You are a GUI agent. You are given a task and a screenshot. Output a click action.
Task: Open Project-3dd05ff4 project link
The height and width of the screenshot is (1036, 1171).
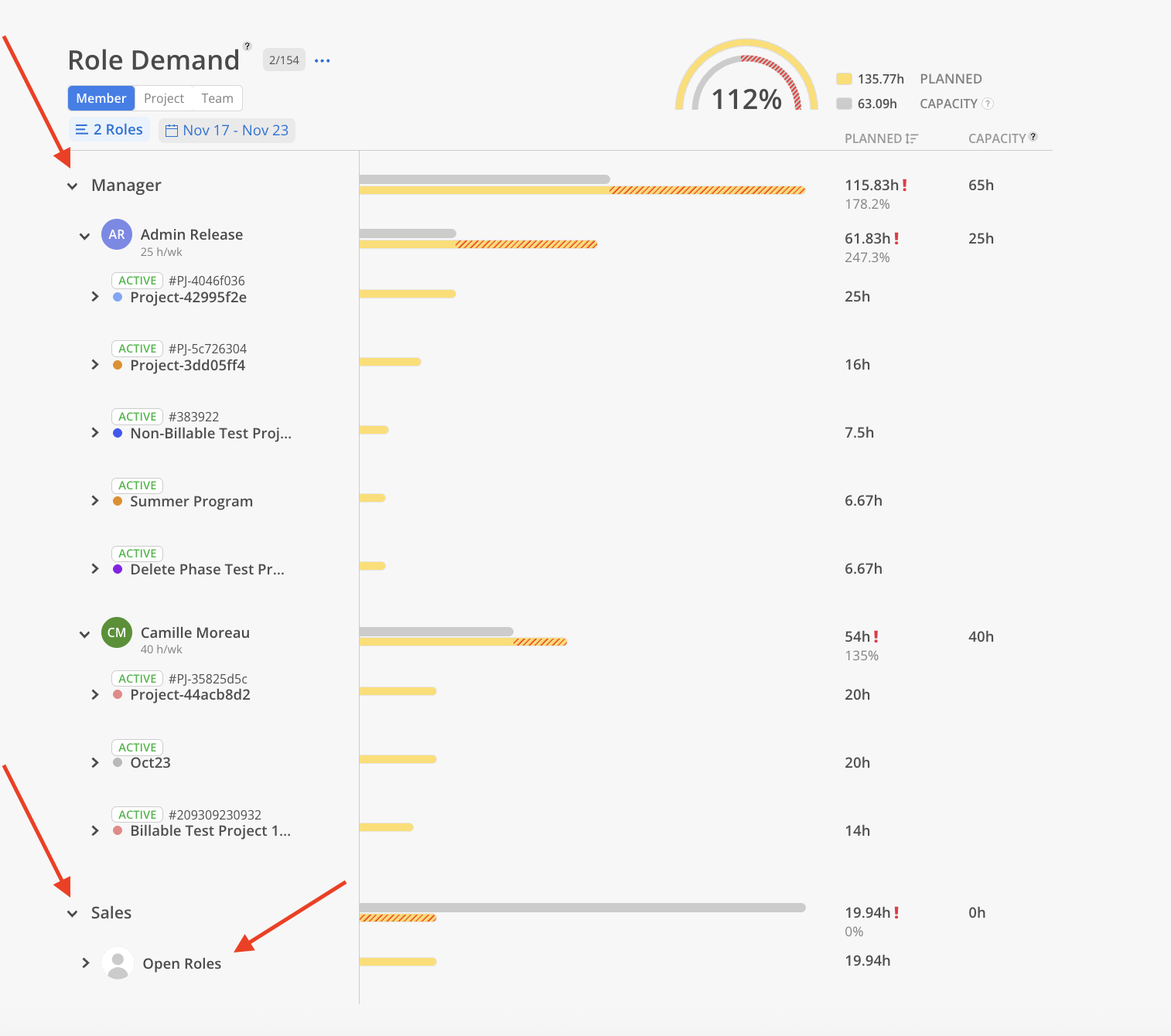tap(188, 365)
